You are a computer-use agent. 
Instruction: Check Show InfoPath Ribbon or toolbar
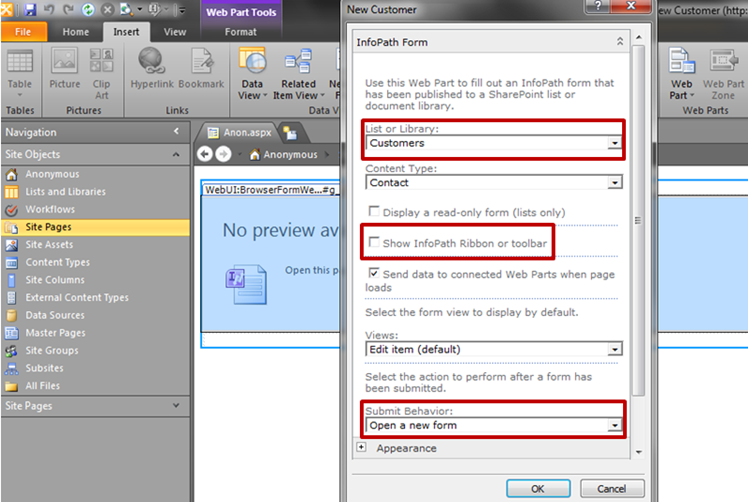[x=374, y=243]
